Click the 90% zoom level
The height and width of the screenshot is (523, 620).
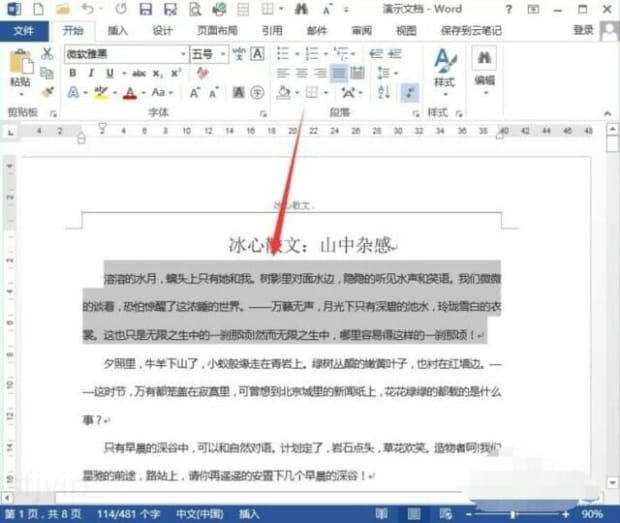592,514
